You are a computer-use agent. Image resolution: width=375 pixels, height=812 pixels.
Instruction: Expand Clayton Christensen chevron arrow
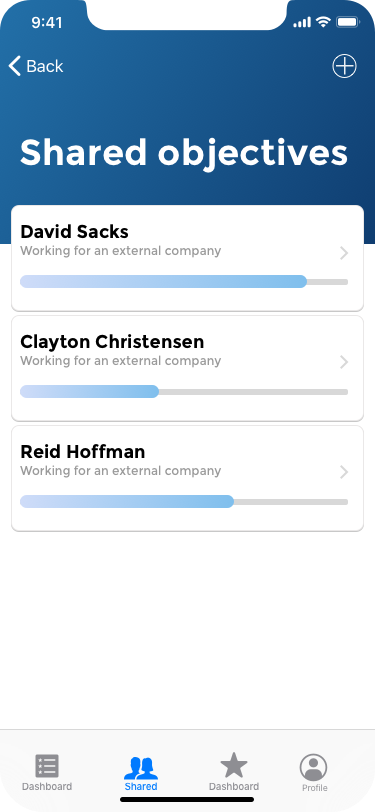tap(344, 362)
